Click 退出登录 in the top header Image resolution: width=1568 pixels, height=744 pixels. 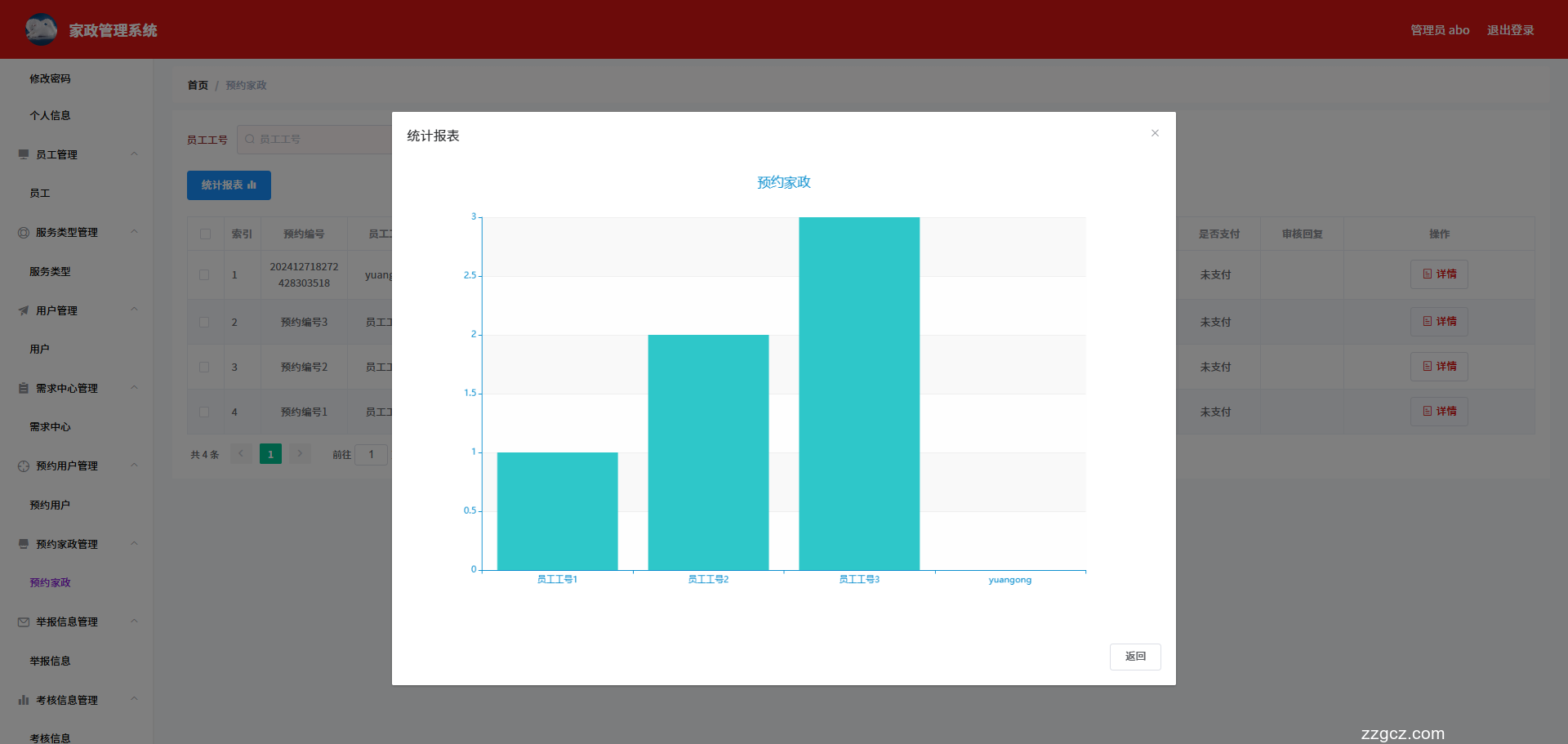pos(1510,30)
